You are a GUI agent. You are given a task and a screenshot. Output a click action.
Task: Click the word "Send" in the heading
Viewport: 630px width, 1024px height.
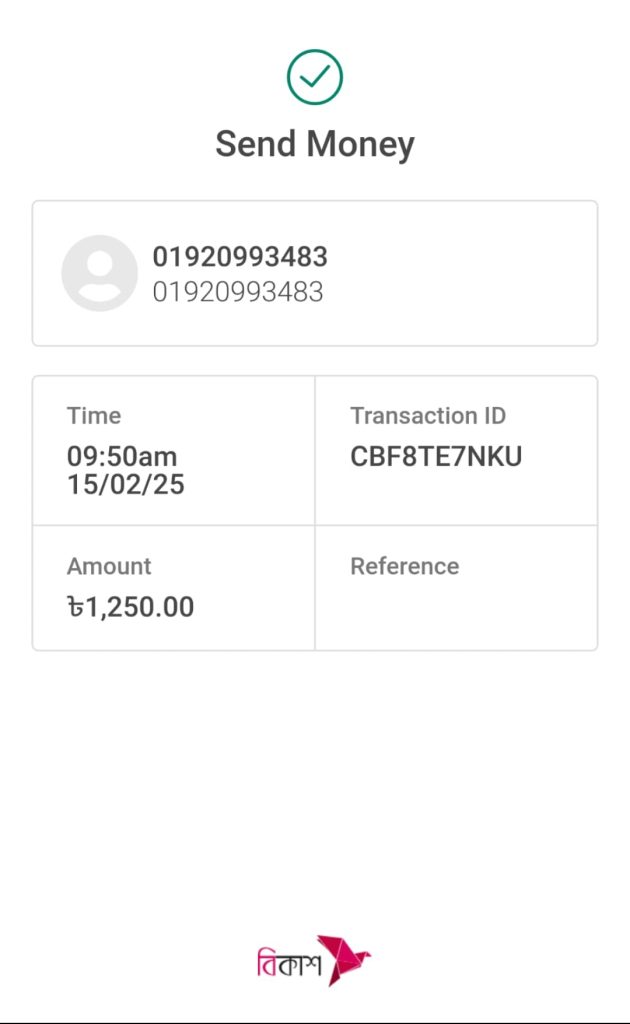tap(256, 144)
